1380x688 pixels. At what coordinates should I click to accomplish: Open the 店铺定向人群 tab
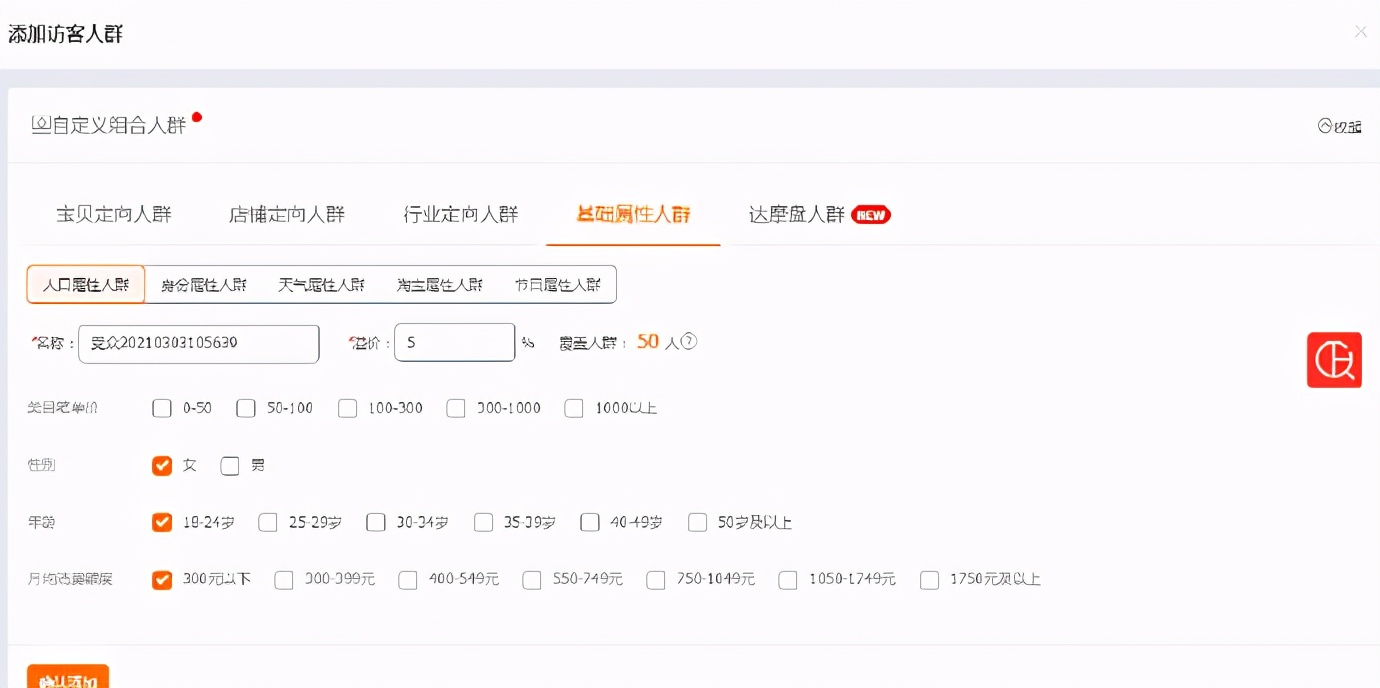point(287,214)
